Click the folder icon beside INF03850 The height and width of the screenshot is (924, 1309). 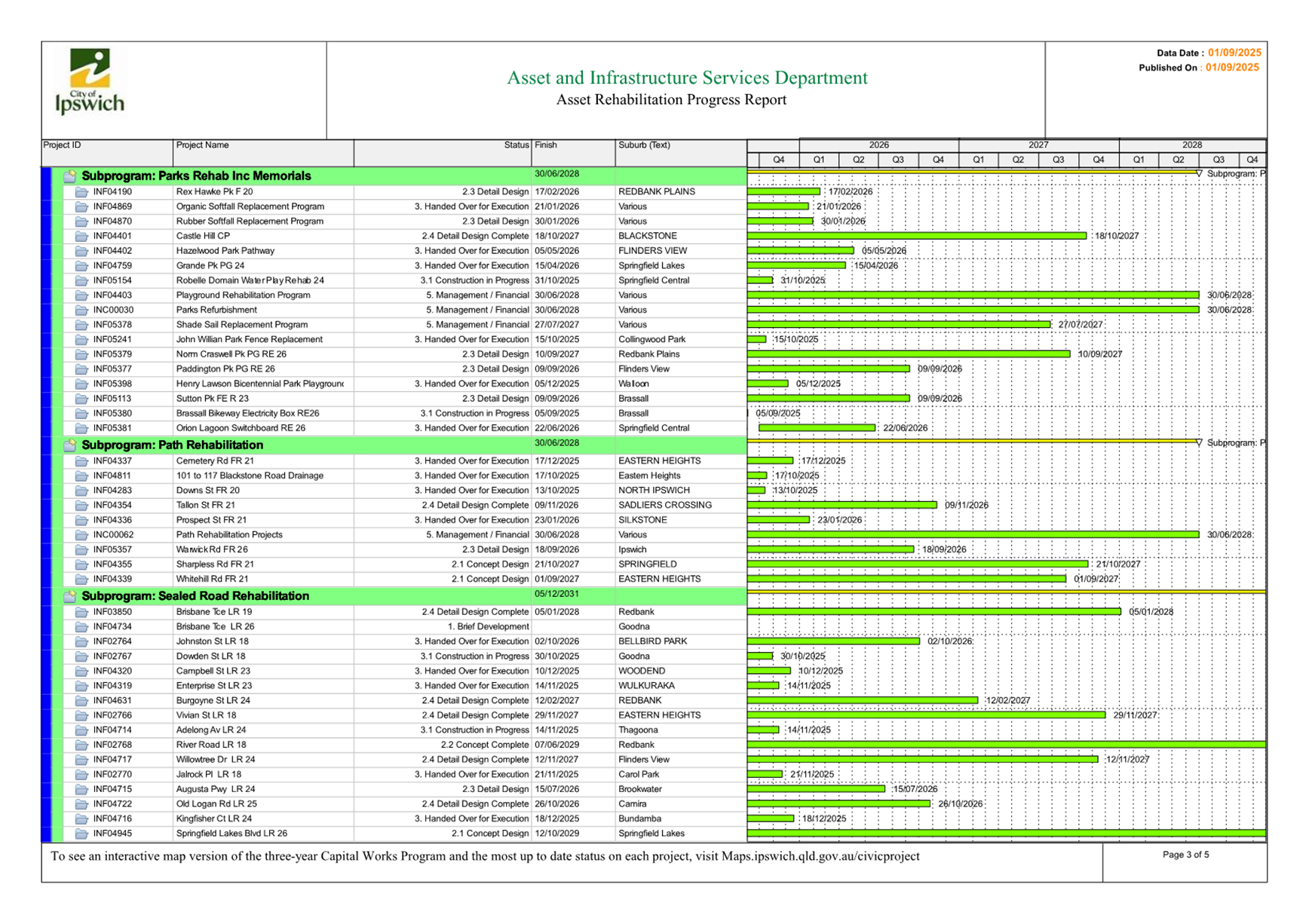(81, 612)
